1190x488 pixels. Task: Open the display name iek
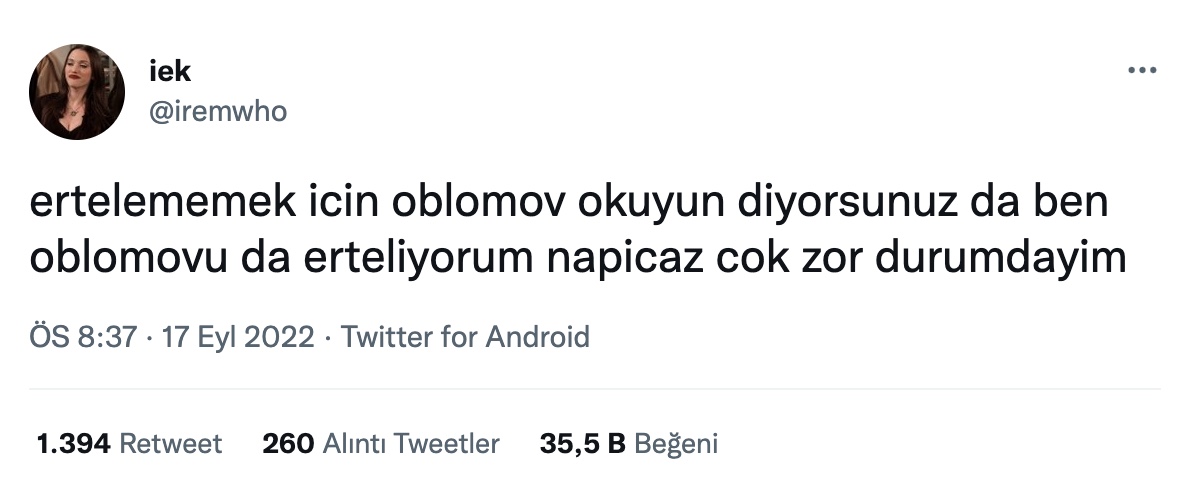tap(170, 71)
